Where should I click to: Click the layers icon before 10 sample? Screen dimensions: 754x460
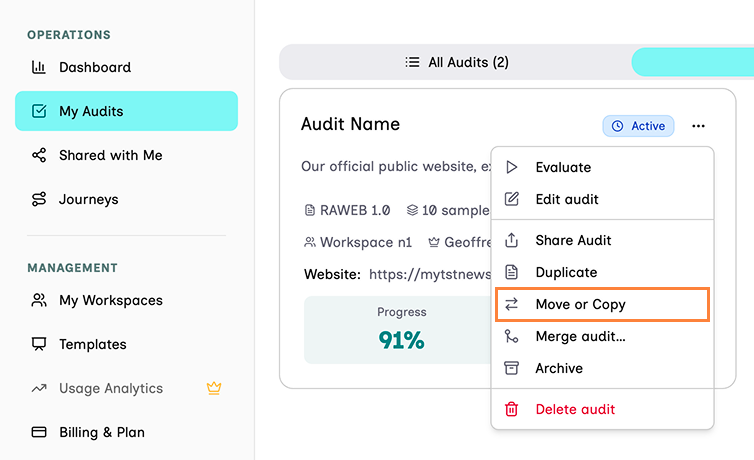412,210
